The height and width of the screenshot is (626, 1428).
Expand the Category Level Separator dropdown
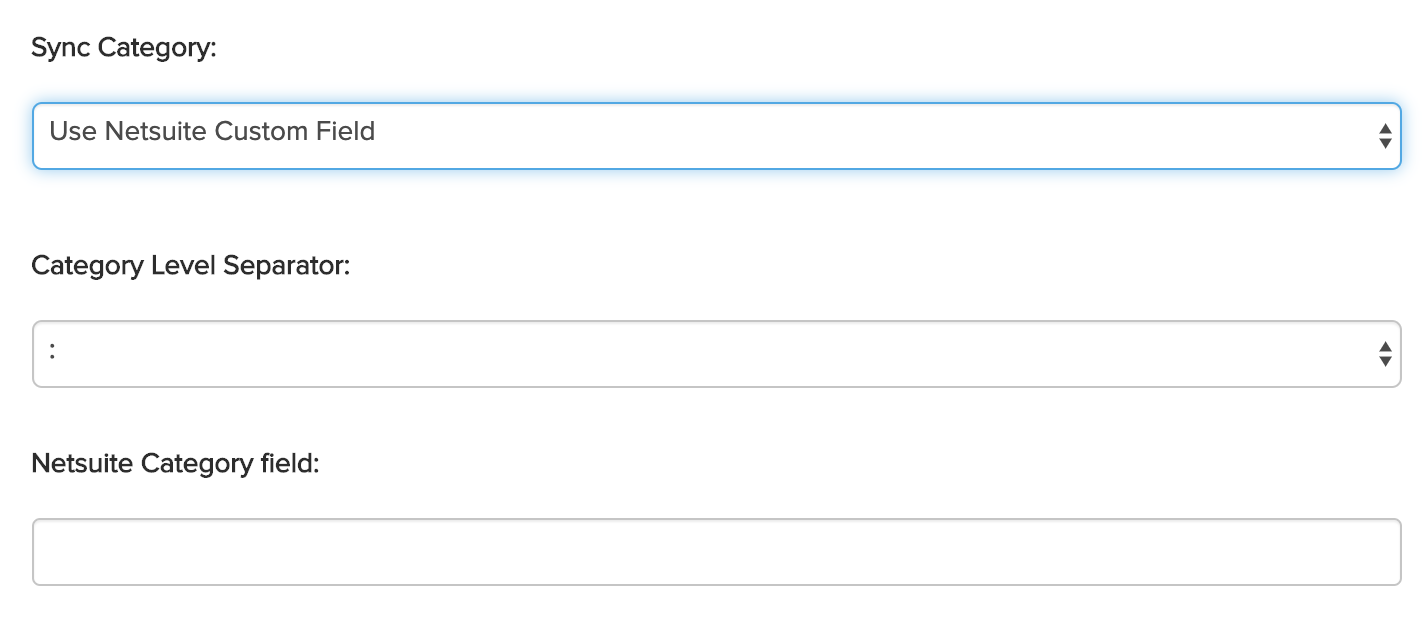716,354
